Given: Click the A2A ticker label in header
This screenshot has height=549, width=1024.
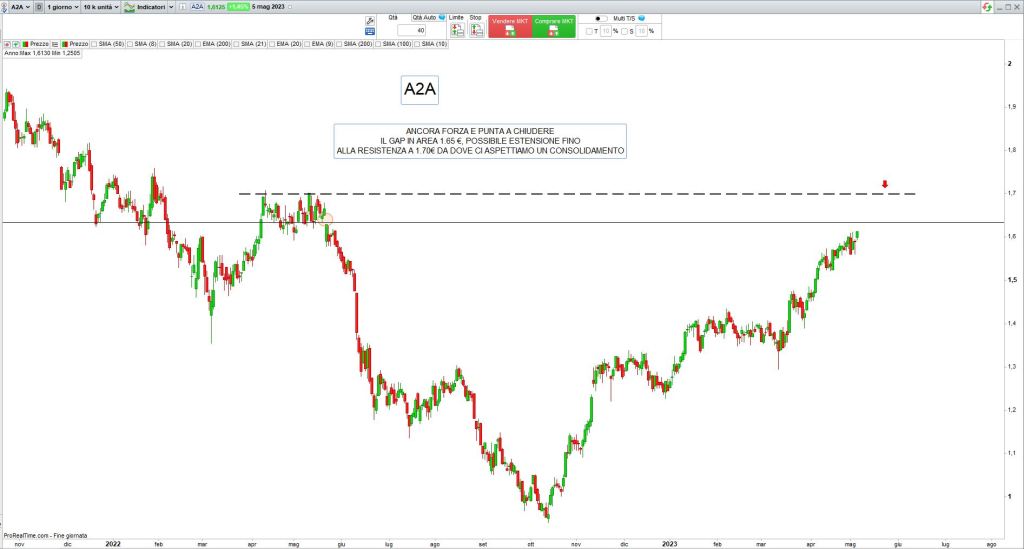Looking at the screenshot, I should tap(197, 7).
